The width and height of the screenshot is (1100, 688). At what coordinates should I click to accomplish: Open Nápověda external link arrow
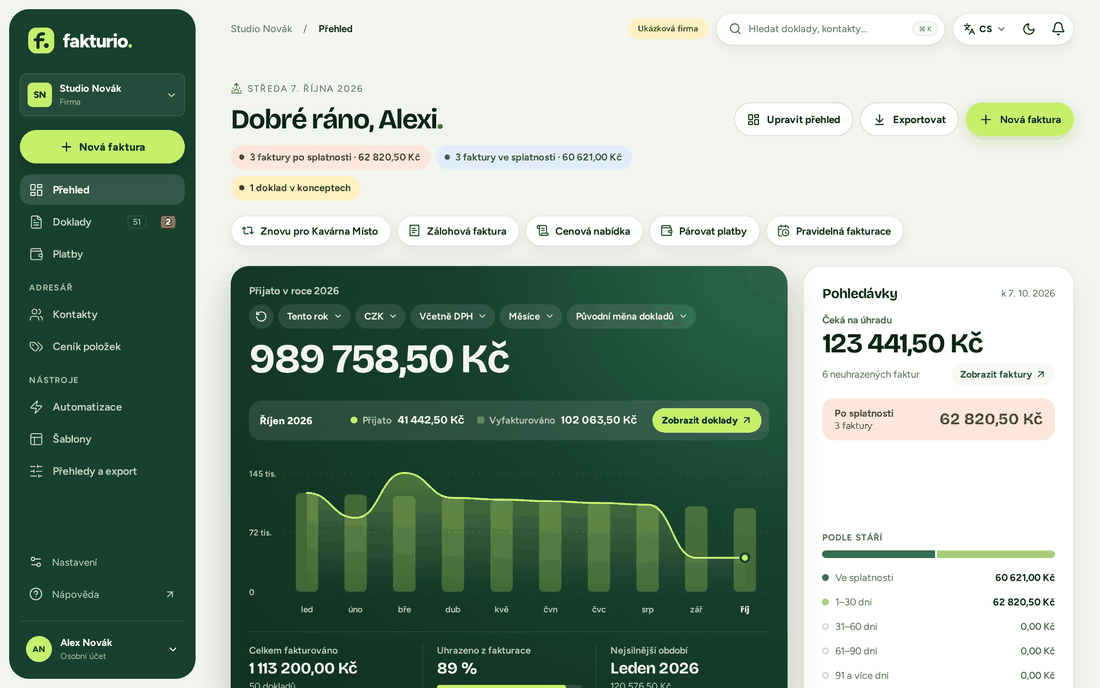tap(170, 595)
